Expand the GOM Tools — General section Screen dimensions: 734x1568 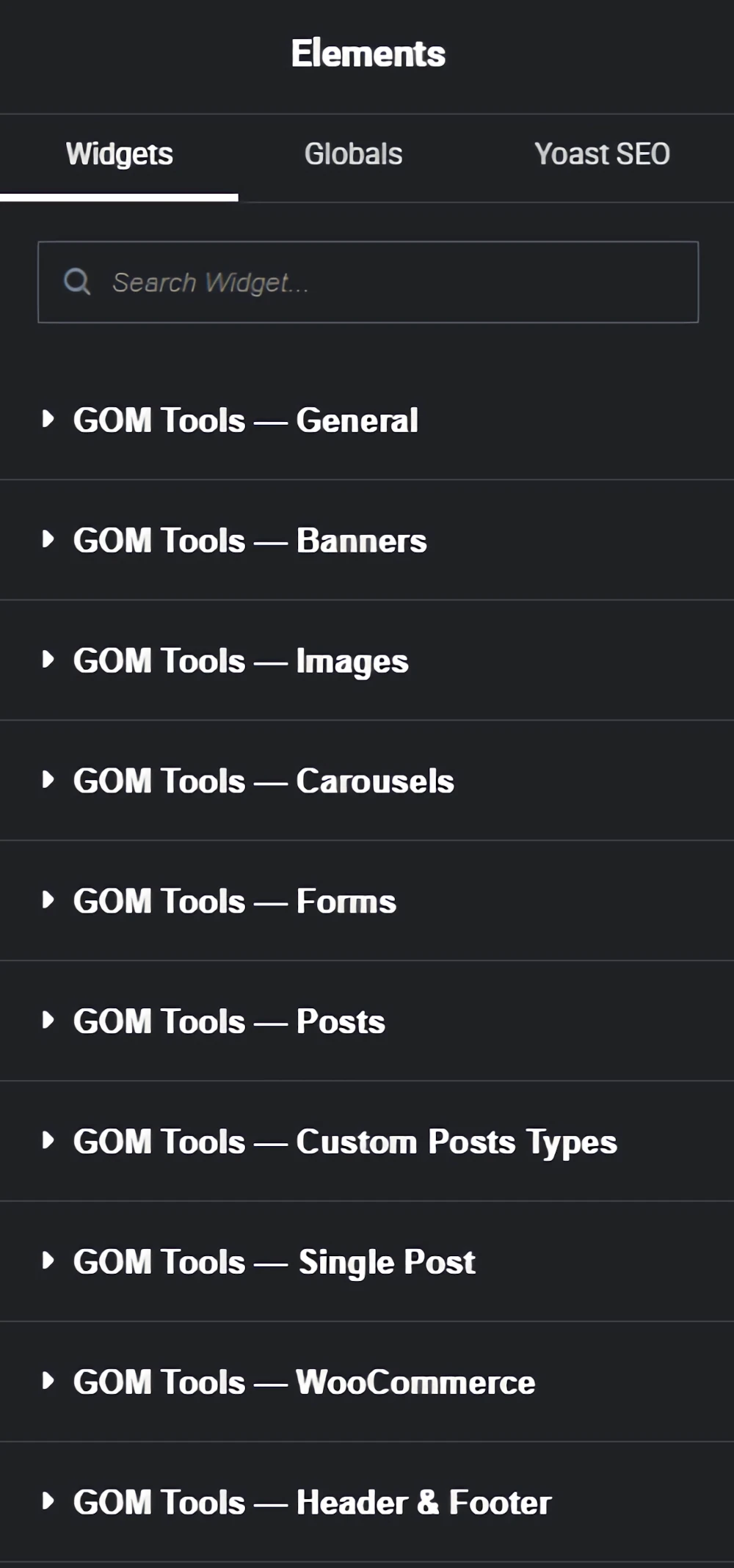coord(245,420)
